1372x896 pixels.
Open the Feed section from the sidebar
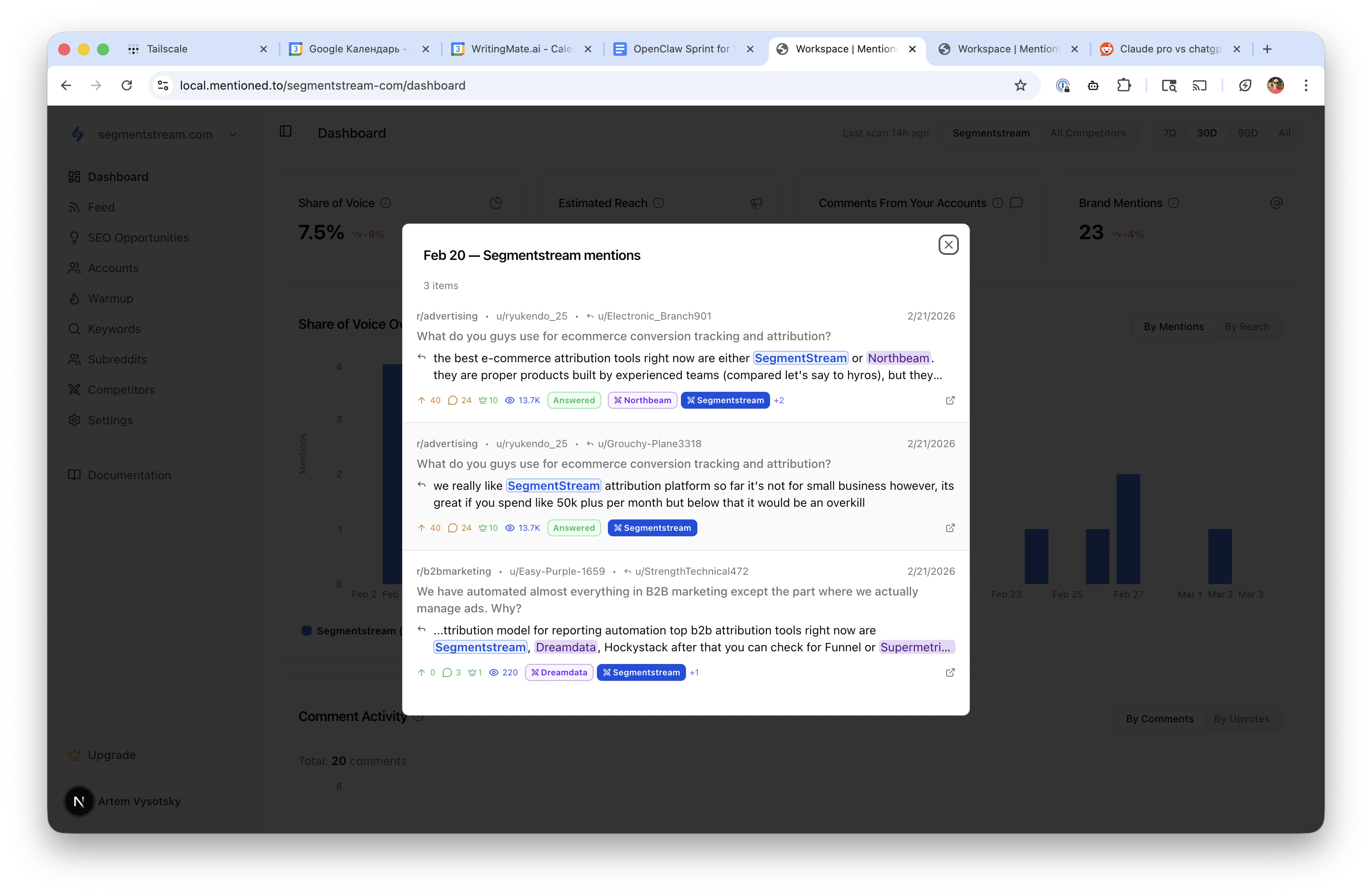[x=101, y=207]
